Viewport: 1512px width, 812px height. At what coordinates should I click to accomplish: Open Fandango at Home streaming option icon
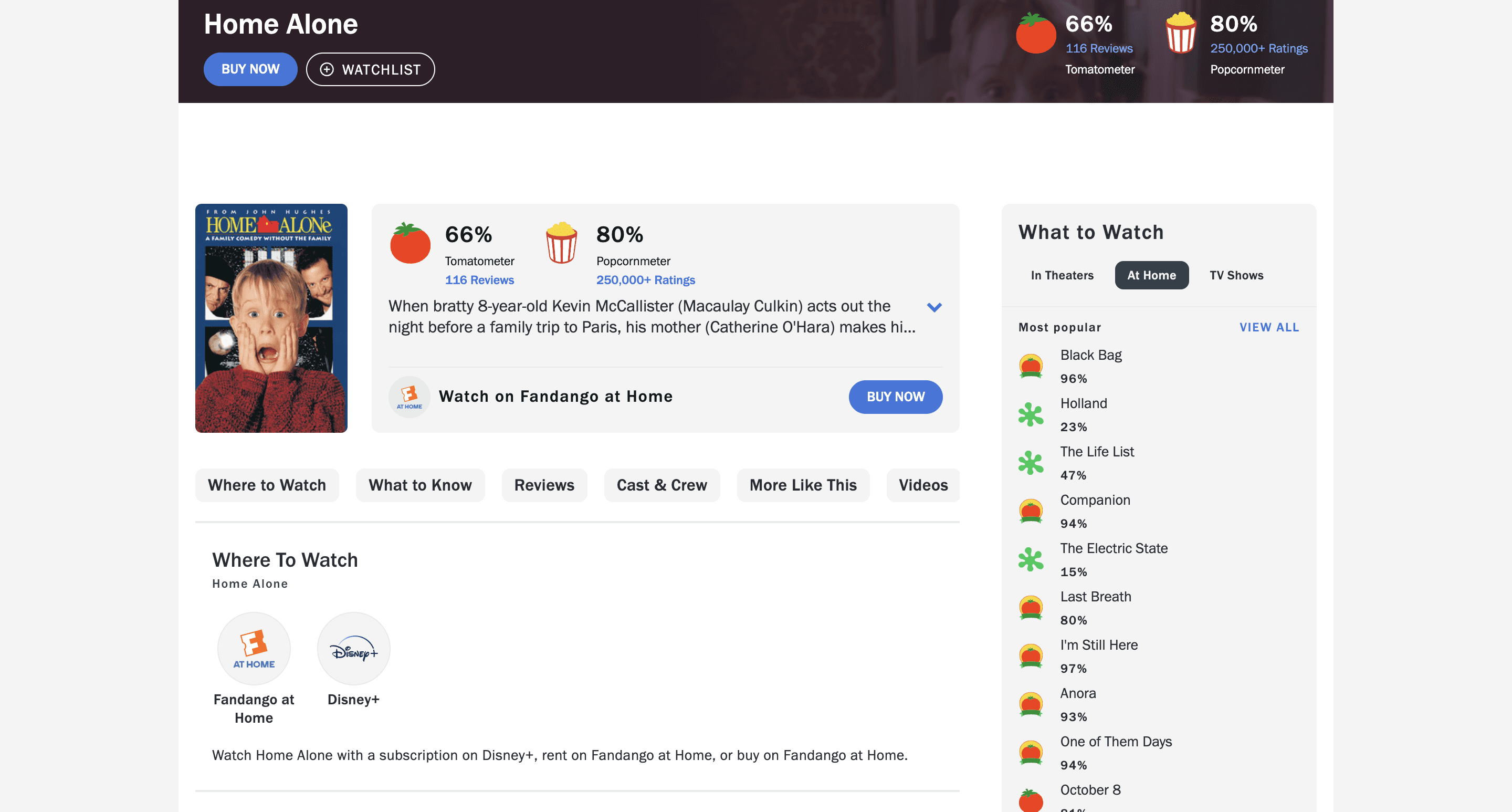click(254, 648)
